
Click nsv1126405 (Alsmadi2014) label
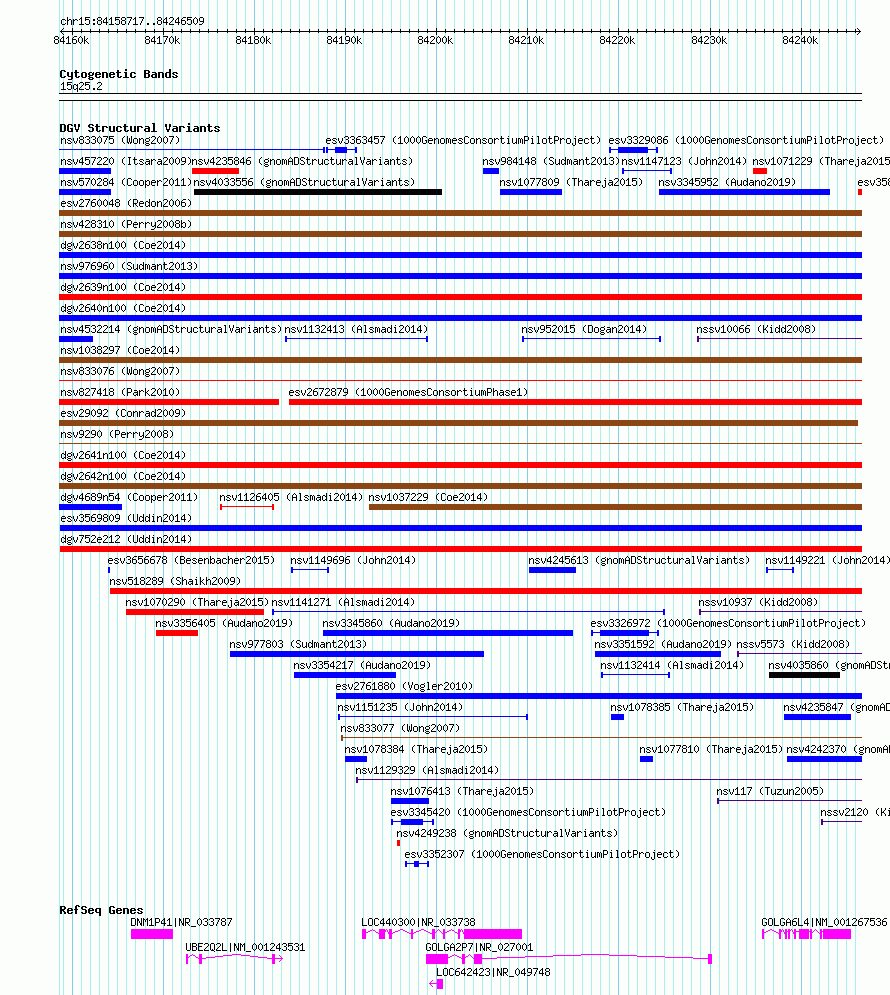click(291, 497)
